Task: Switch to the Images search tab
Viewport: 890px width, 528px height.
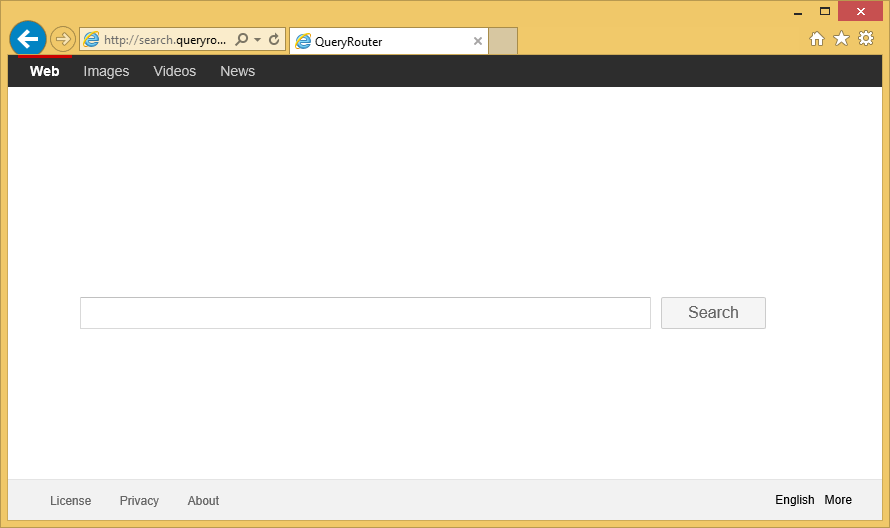Action: pos(106,71)
